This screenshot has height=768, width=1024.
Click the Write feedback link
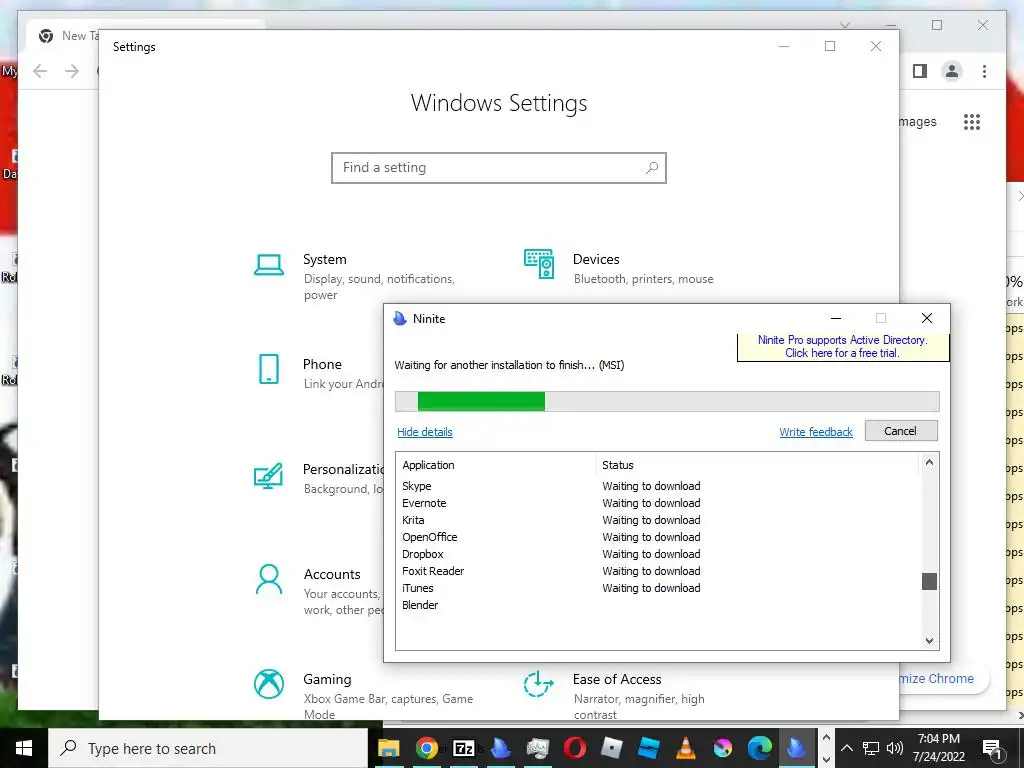(x=816, y=432)
